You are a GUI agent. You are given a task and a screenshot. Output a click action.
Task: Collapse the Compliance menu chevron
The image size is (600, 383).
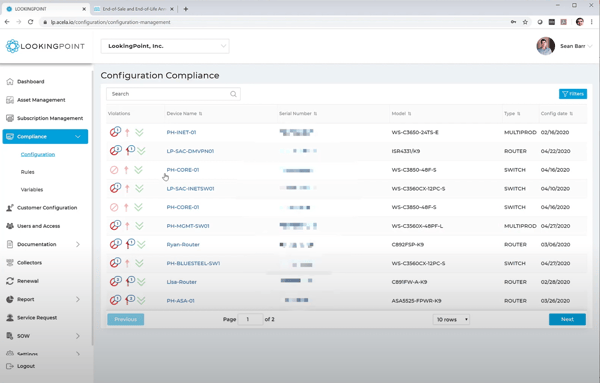click(78, 137)
